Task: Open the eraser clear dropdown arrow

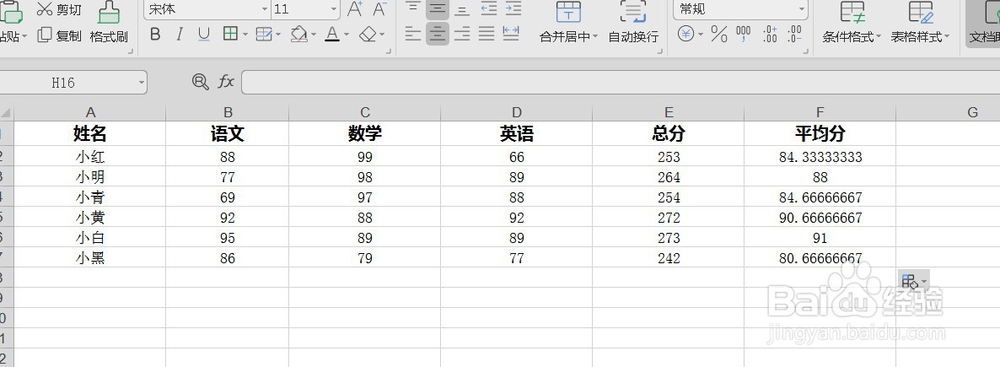Action: pyautogui.click(x=381, y=35)
